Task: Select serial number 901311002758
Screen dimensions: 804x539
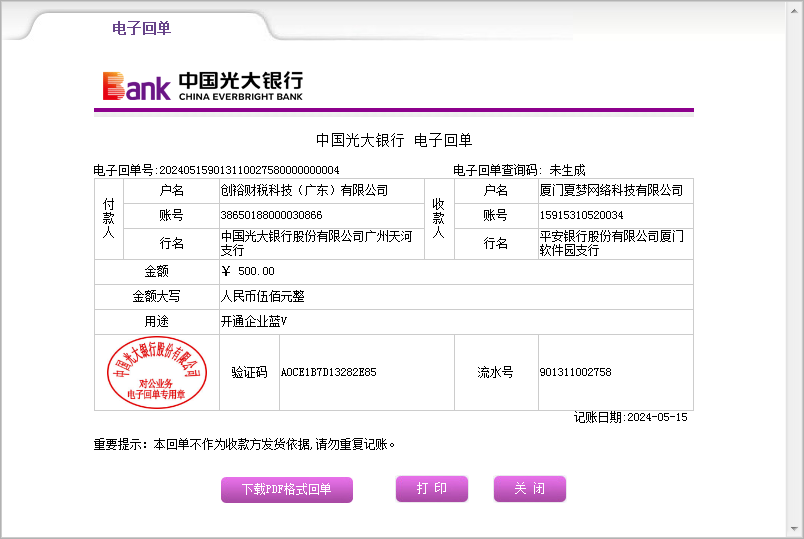Action: click(575, 372)
